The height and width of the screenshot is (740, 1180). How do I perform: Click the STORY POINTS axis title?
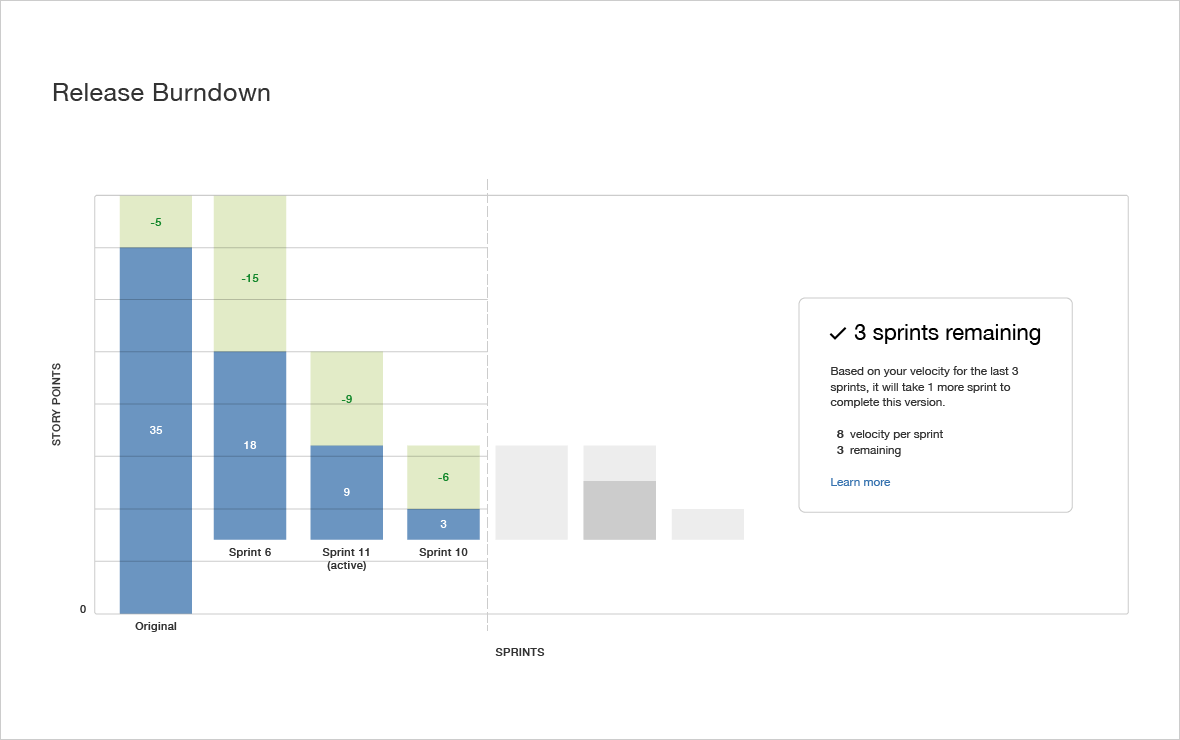click(x=56, y=404)
